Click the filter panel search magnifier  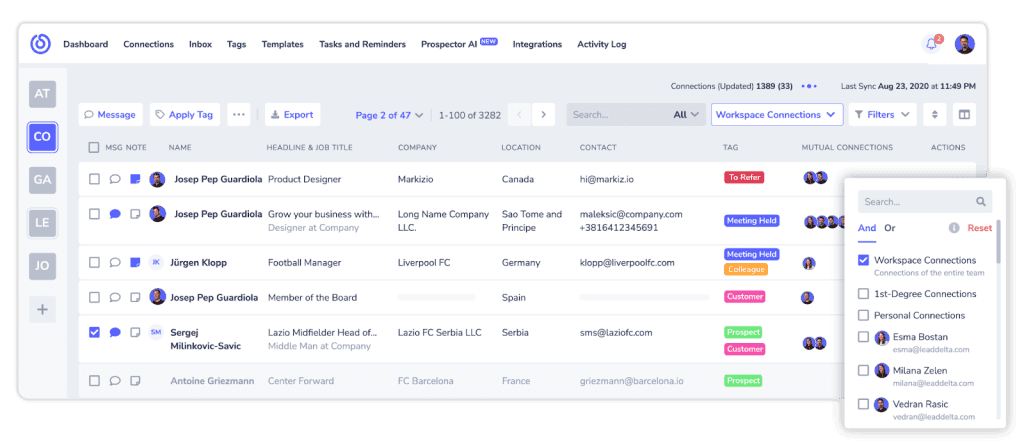point(981,202)
